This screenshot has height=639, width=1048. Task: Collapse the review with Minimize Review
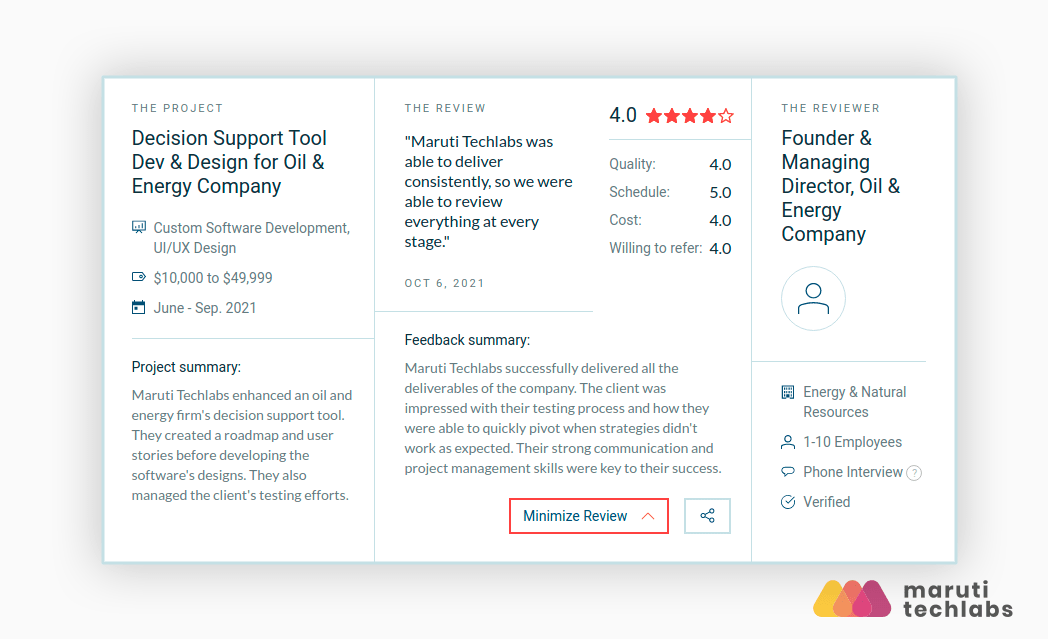[588, 516]
